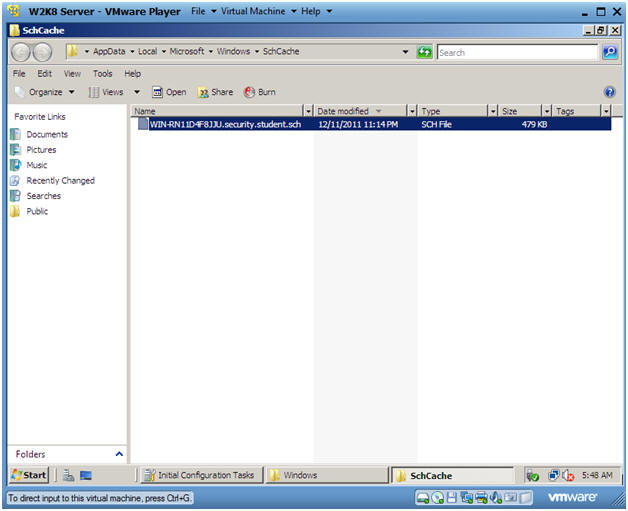Click the Explorer Back navigation button
The width and height of the screenshot is (628, 511).
click(x=20, y=52)
